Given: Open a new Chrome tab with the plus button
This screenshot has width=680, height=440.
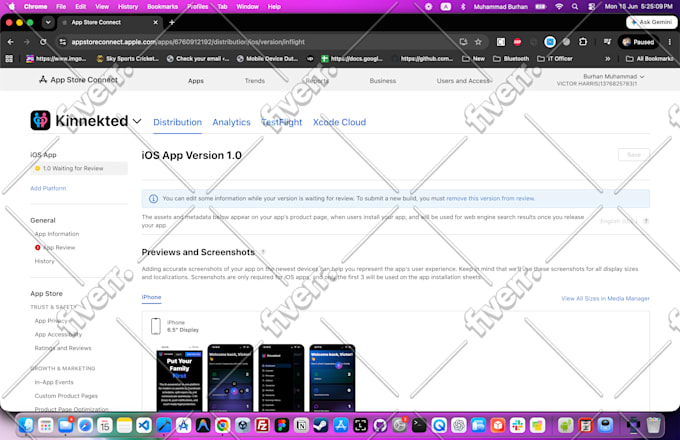Looking at the screenshot, I should (x=172, y=22).
